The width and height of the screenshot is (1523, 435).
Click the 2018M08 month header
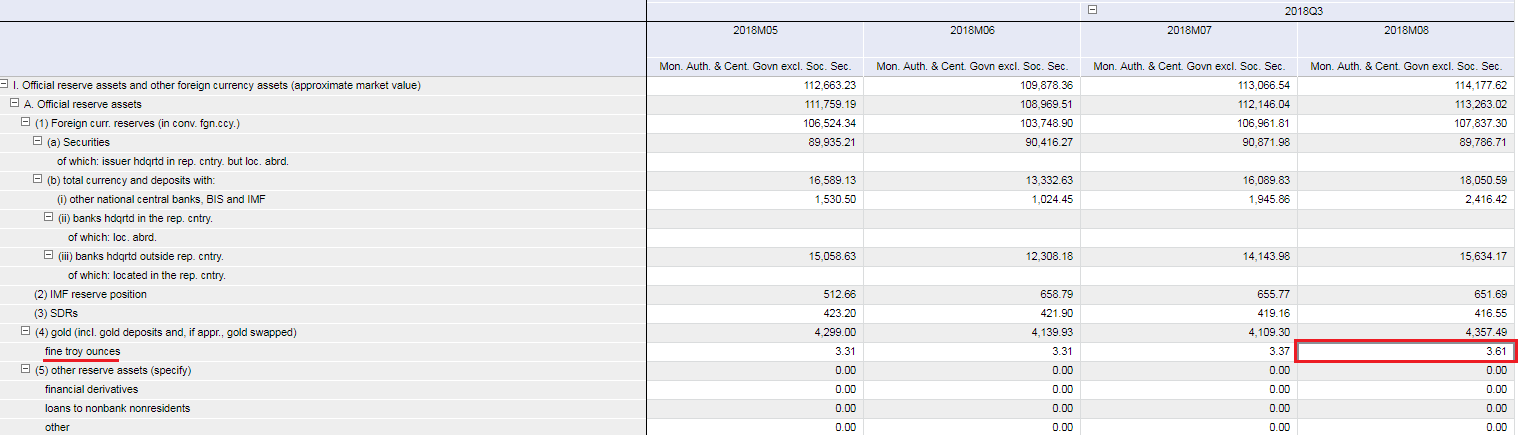tap(1406, 31)
